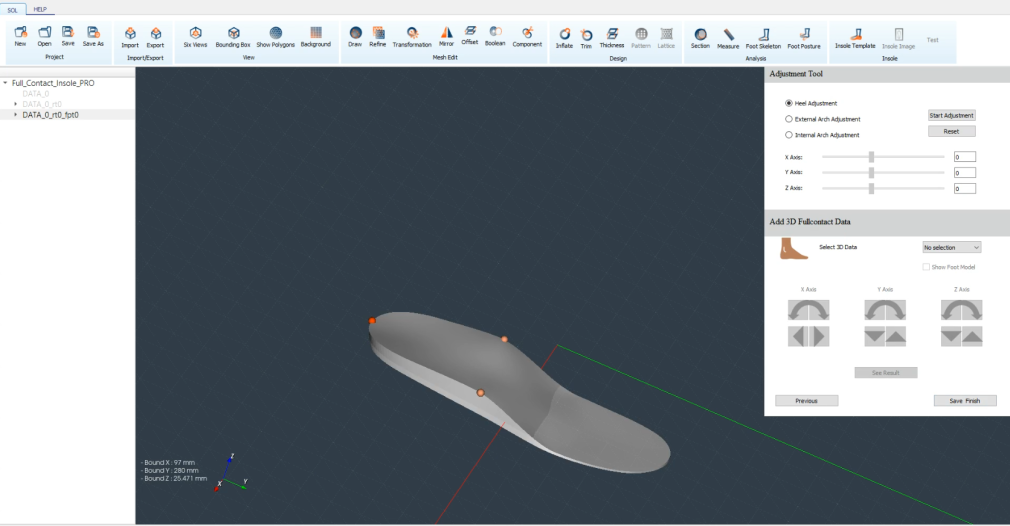The width and height of the screenshot is (1010, 526).
Task: Open the SOL tab
Action: click(x=13, y=9)
